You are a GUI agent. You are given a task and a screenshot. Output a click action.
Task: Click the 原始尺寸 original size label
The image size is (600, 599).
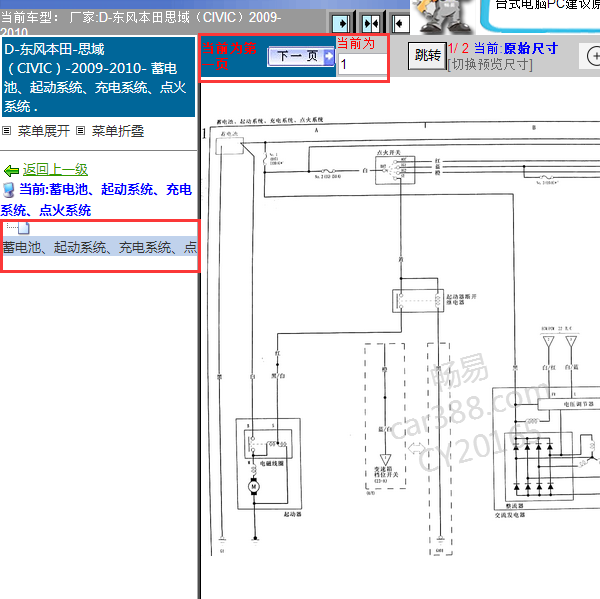530,49
